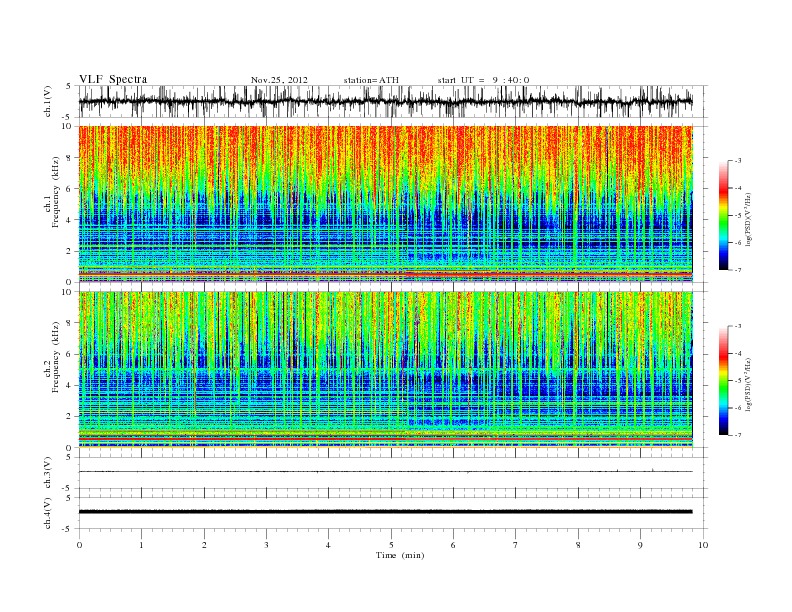Select the ch.1 "Frequency (kHz)" axis label

(x=55, y=192)
